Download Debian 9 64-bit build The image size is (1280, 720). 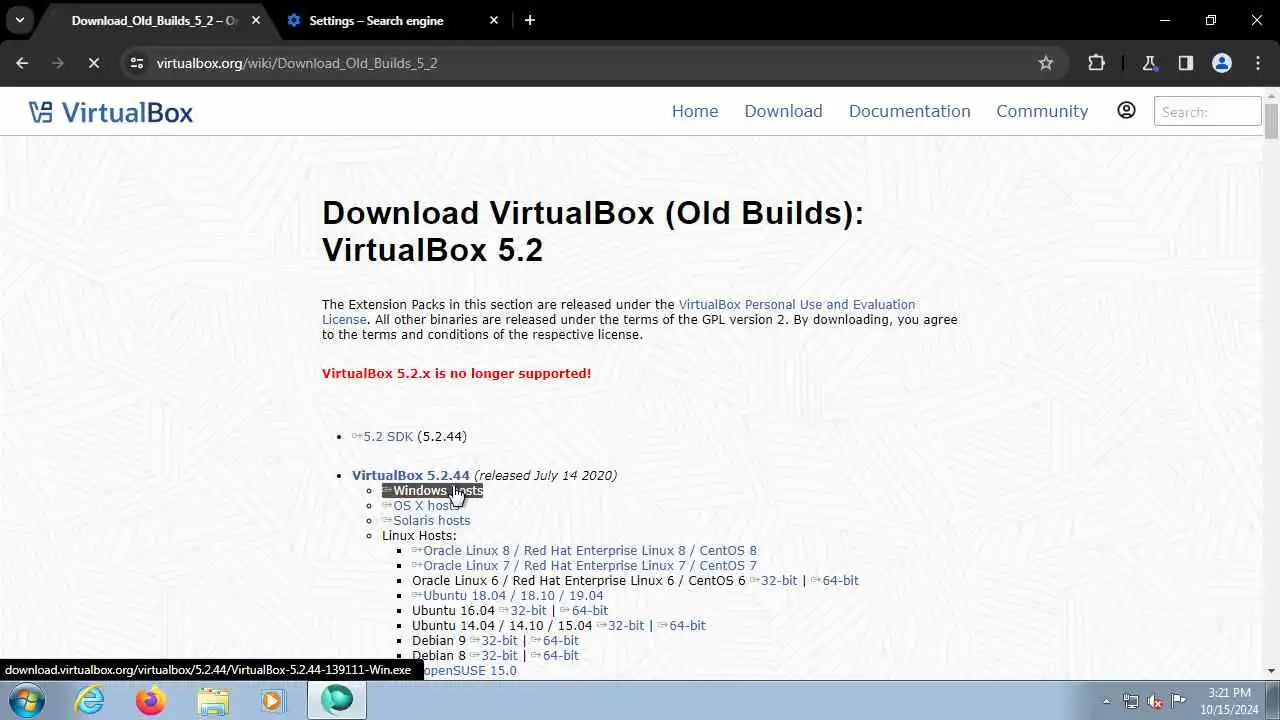[554, 640]
